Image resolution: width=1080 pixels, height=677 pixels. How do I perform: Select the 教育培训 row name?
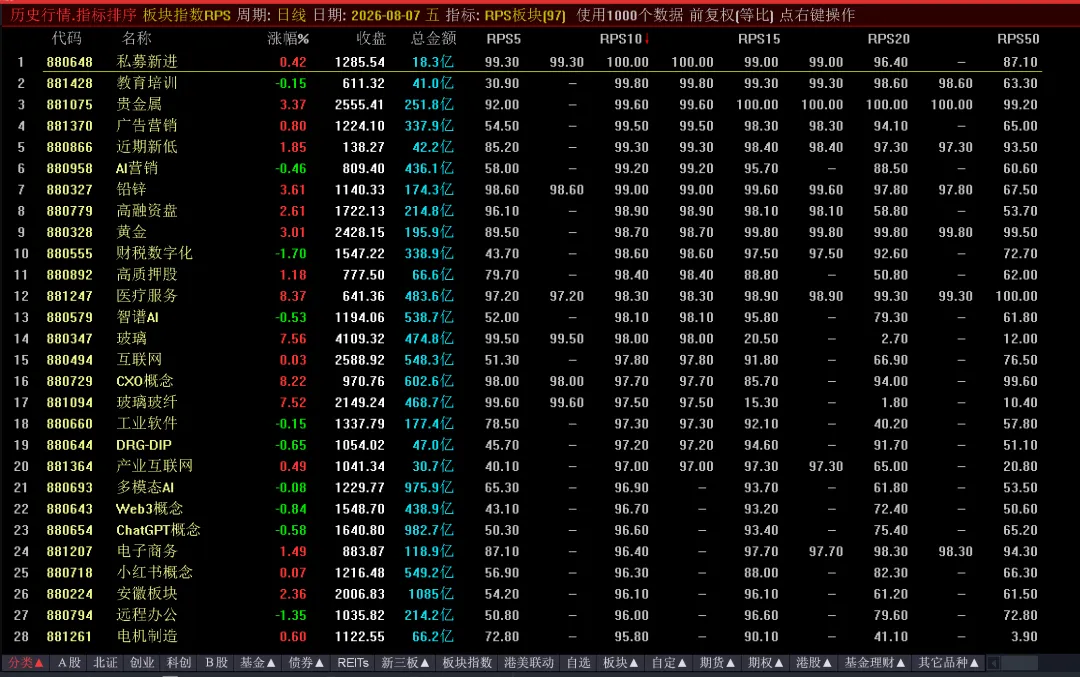[147, 83]
